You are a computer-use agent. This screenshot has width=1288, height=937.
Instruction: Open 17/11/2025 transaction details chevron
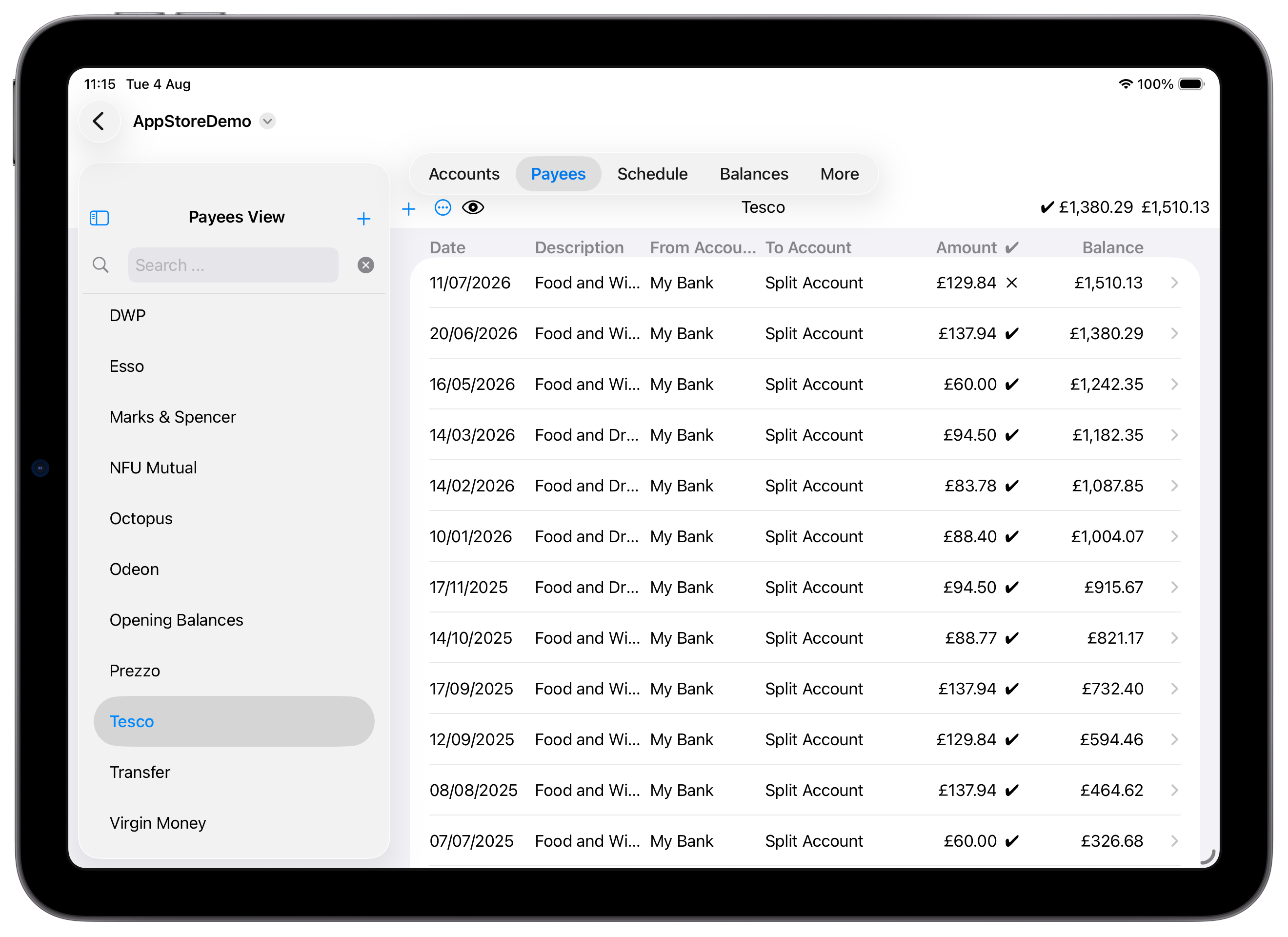click(x=1174, y=588)
